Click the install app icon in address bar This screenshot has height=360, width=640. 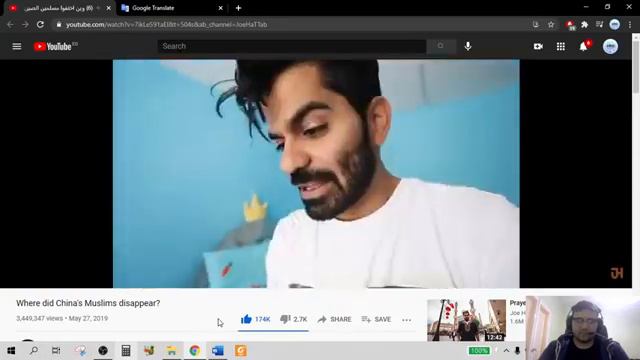536,24
